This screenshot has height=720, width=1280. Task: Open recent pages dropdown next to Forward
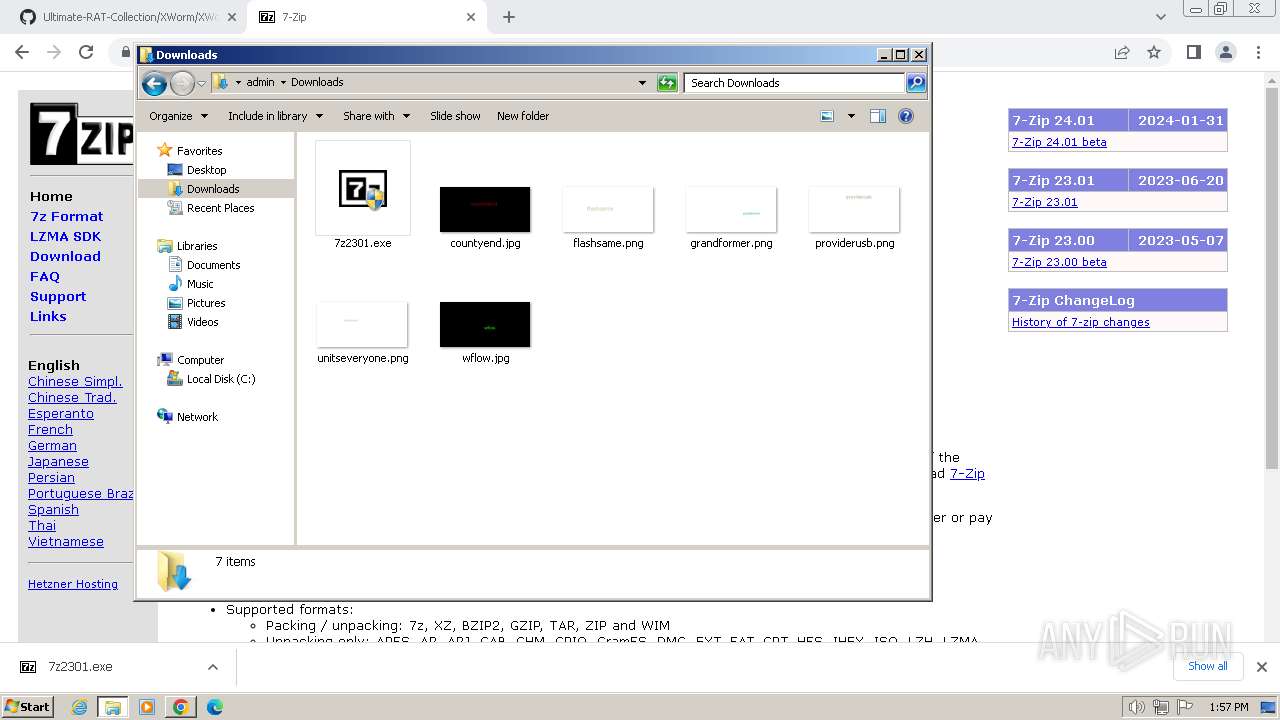[201, 83]
